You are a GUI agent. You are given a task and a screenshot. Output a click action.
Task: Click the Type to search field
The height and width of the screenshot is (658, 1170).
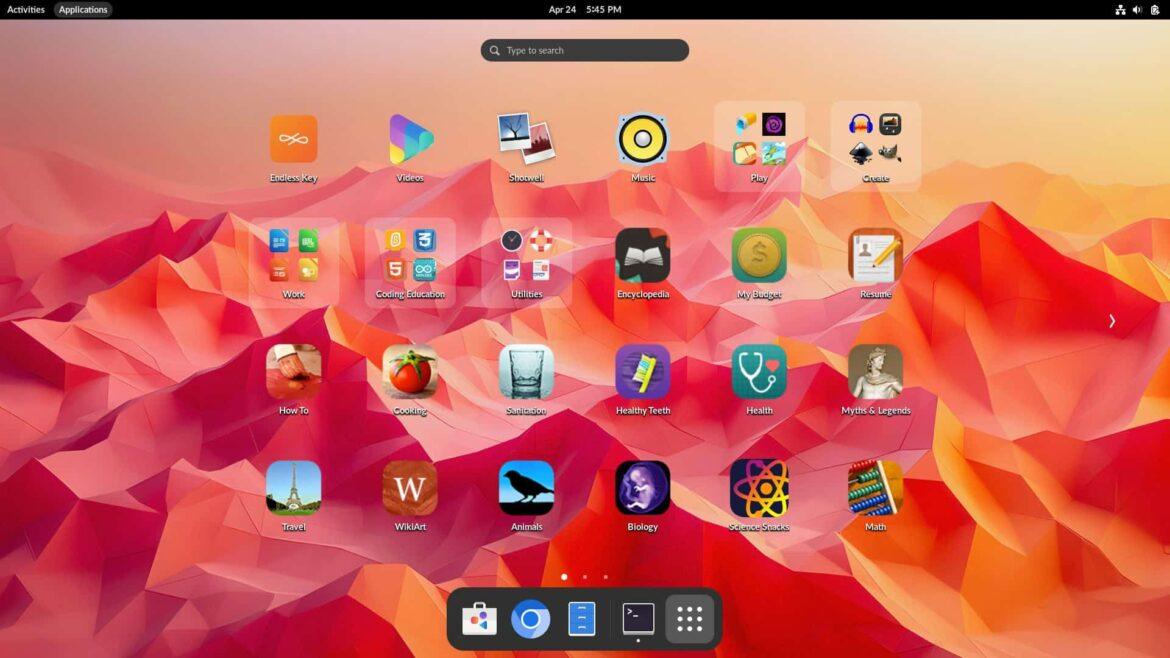pyautogui.click(x=584, y=49)
